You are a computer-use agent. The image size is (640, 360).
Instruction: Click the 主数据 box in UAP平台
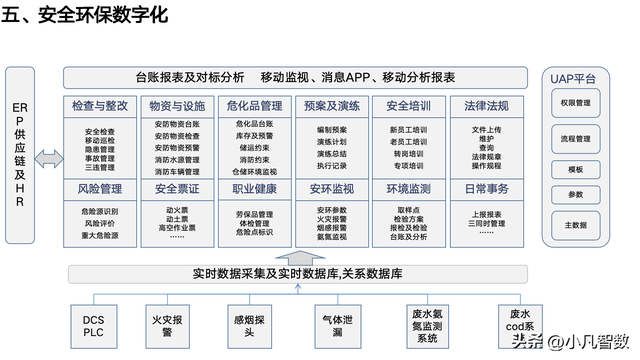coord(576,225)
